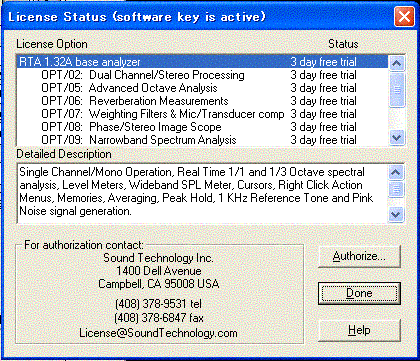Screen dimensions: 420x361
Task: Select OPT/06 Reverberation Measurements
Action: [203, 101]
